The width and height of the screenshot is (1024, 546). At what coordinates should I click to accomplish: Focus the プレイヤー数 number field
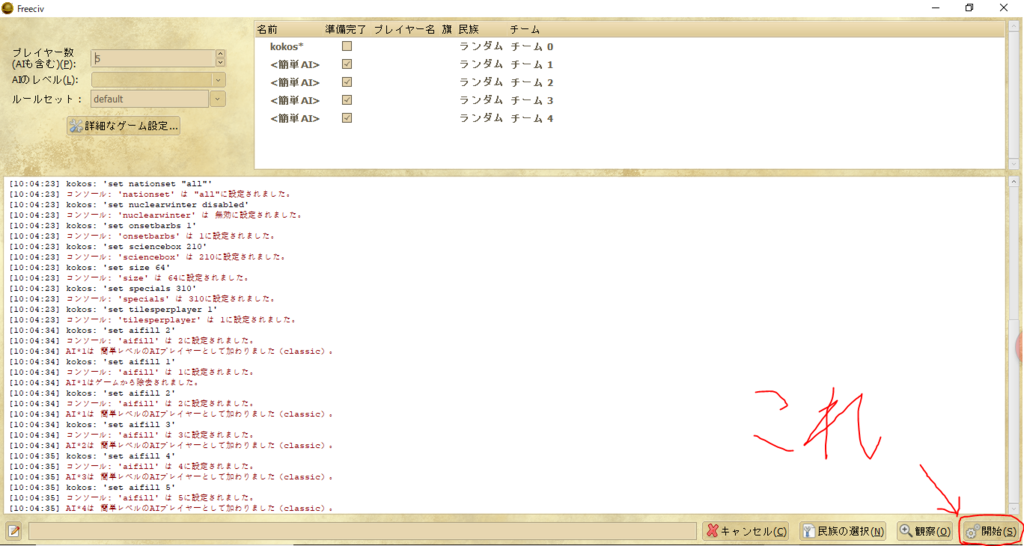(153, 58)
